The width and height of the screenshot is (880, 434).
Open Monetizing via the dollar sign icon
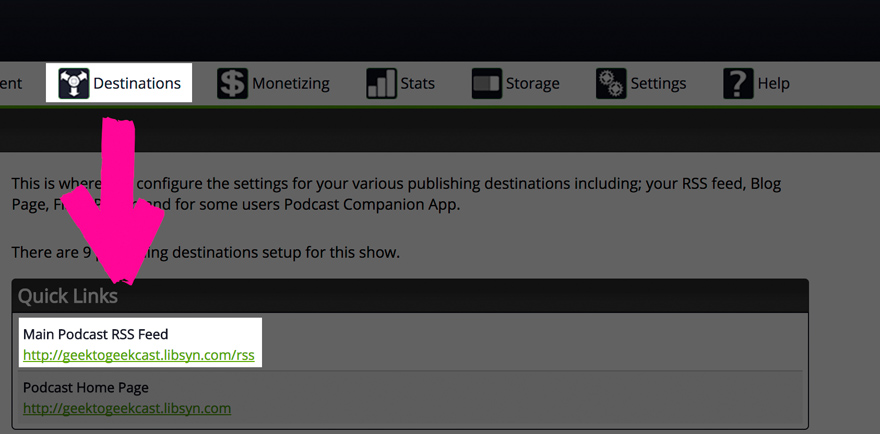tap(232, 84)
